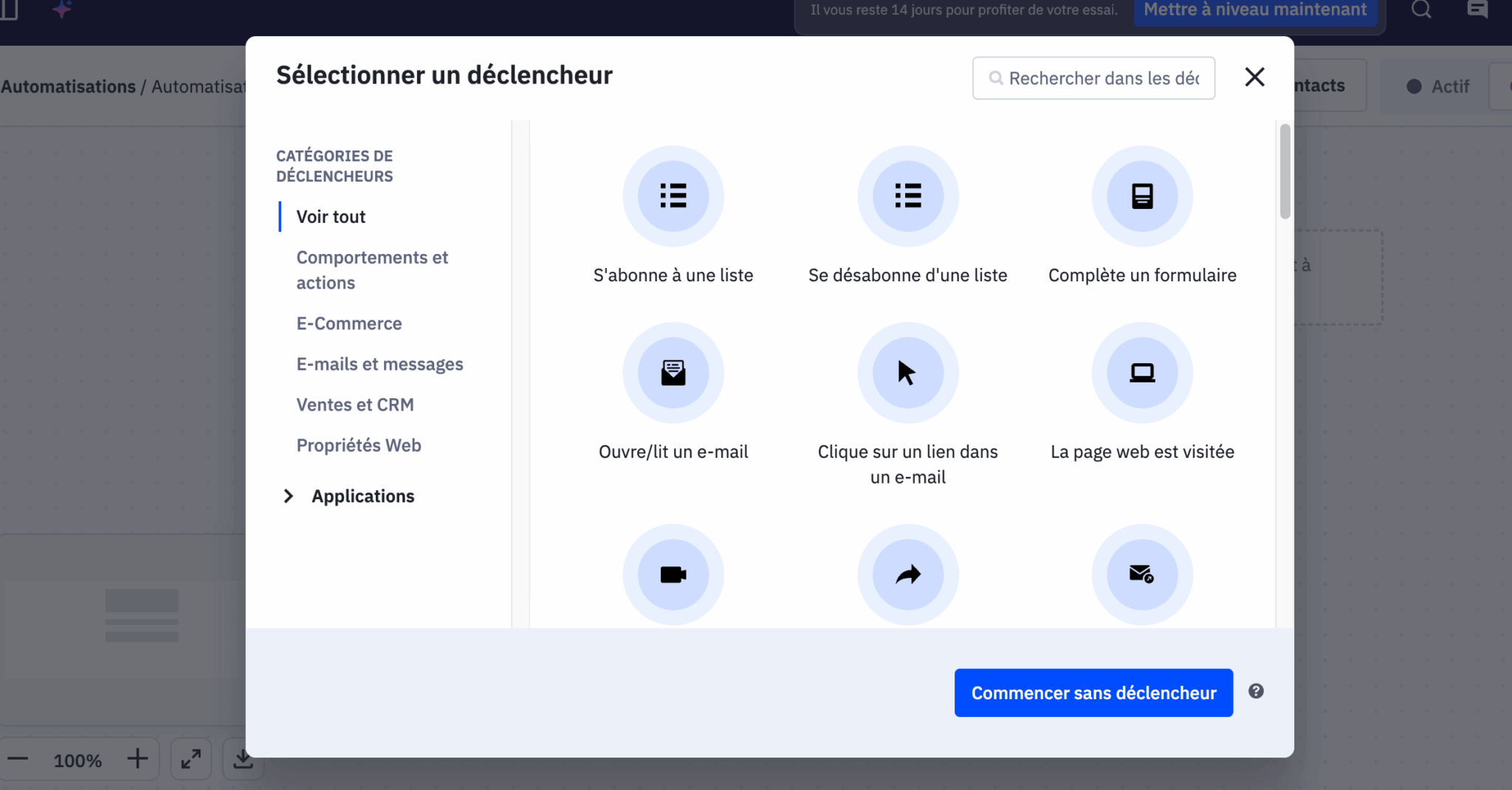Switch to "Comportements et actions" category
The image size is (1512, 790).
click(x=372, y=269)
